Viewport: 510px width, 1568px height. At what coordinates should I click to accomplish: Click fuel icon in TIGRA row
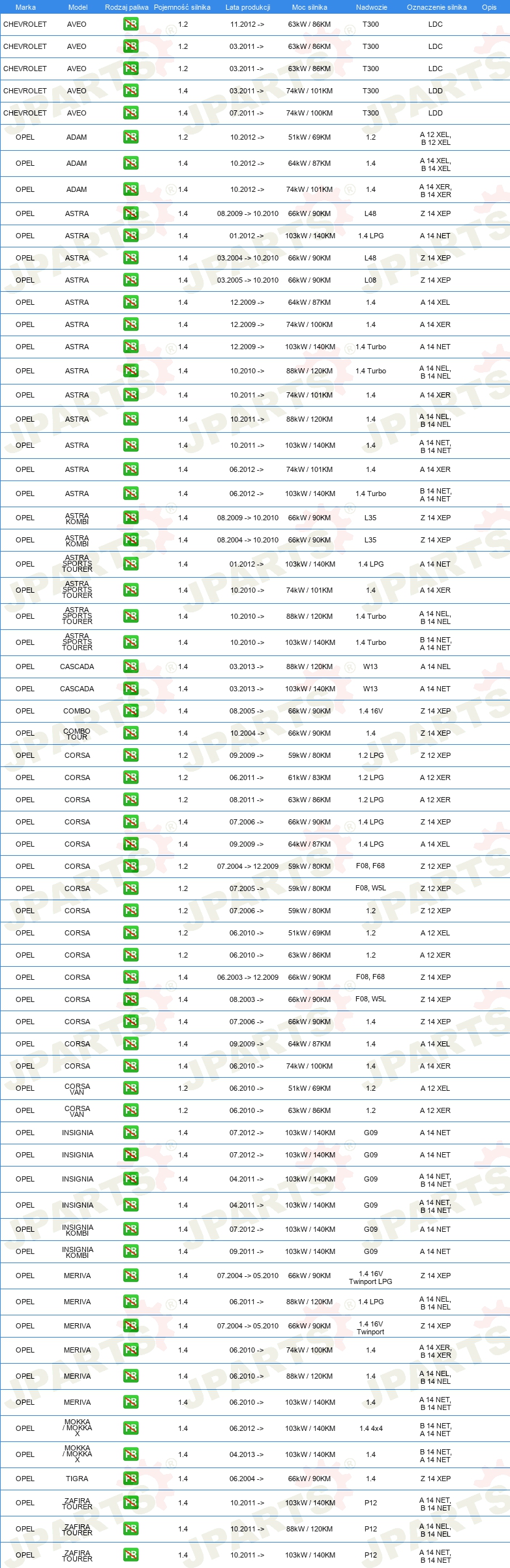tap(130, 1479)
